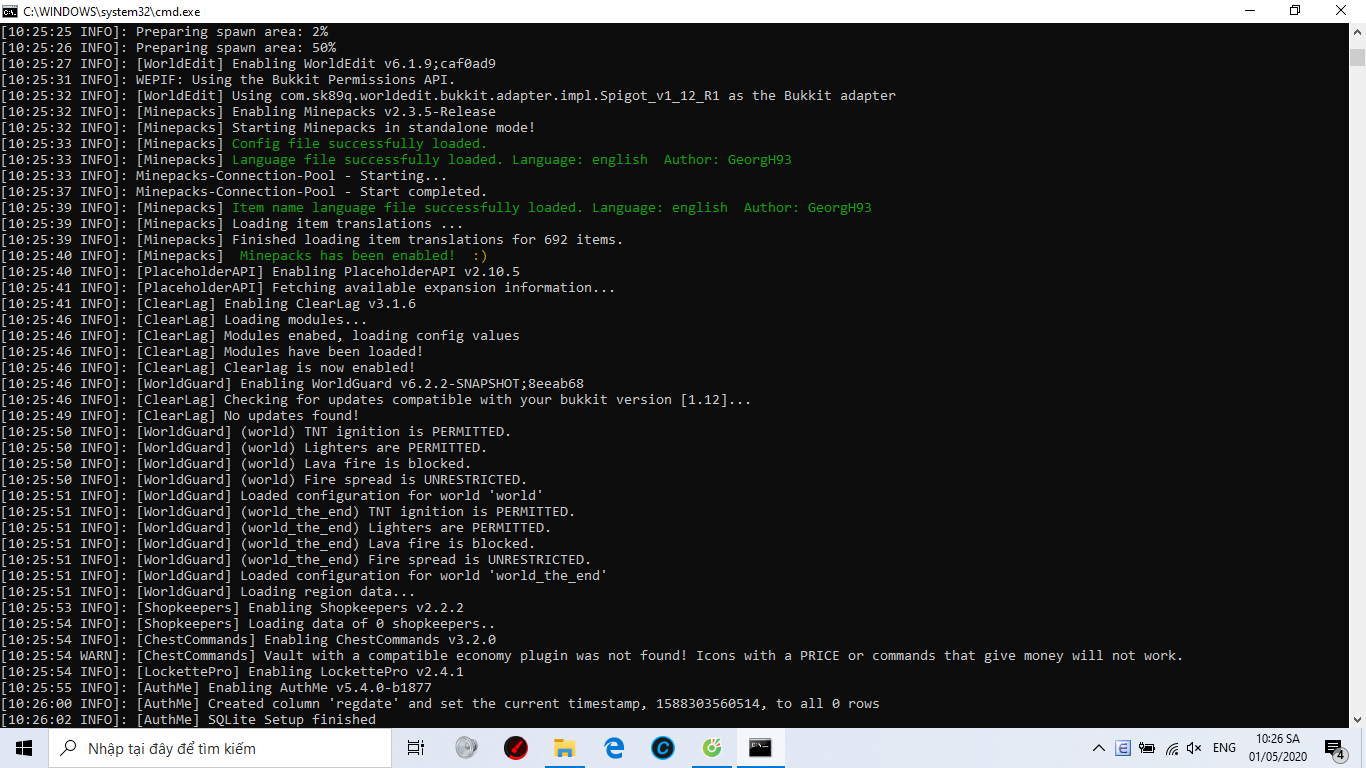Select the Command Prompt taskbar icon

[760, 748]
